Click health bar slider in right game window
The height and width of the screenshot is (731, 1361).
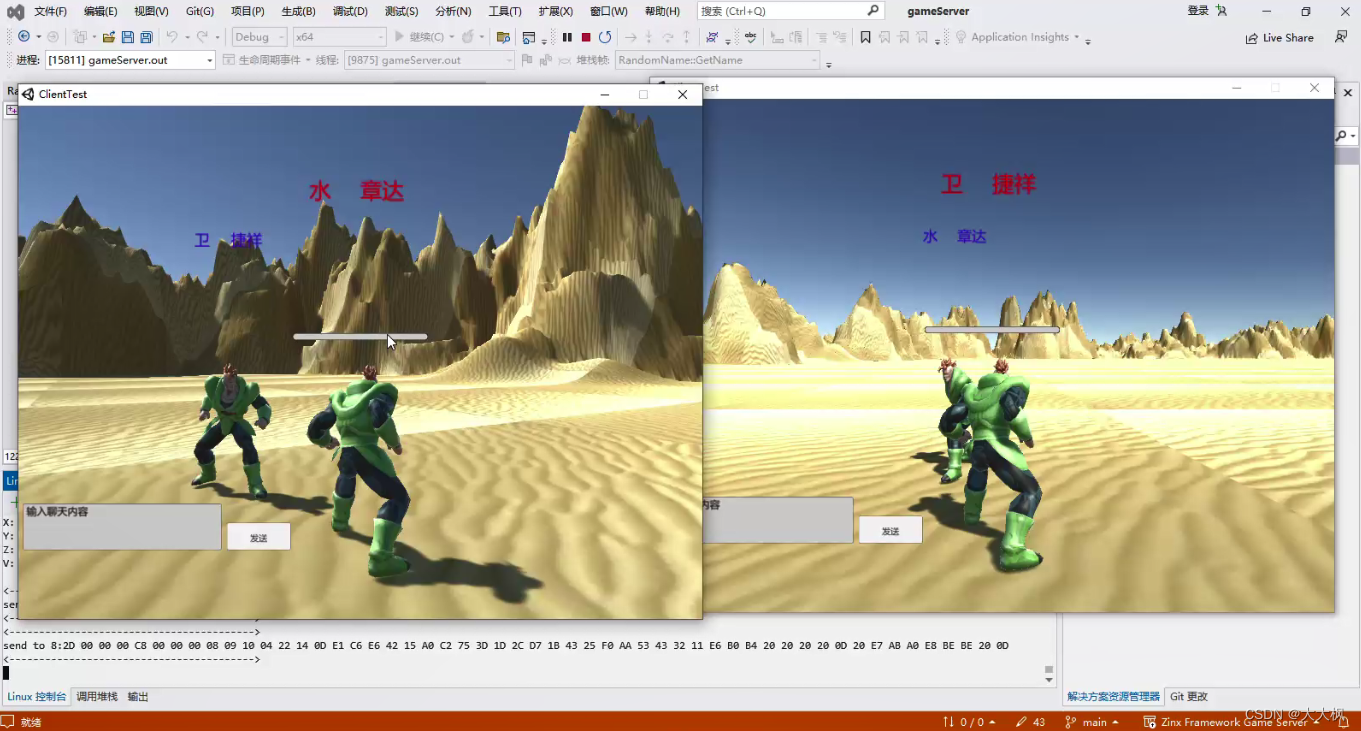[991, 329]
